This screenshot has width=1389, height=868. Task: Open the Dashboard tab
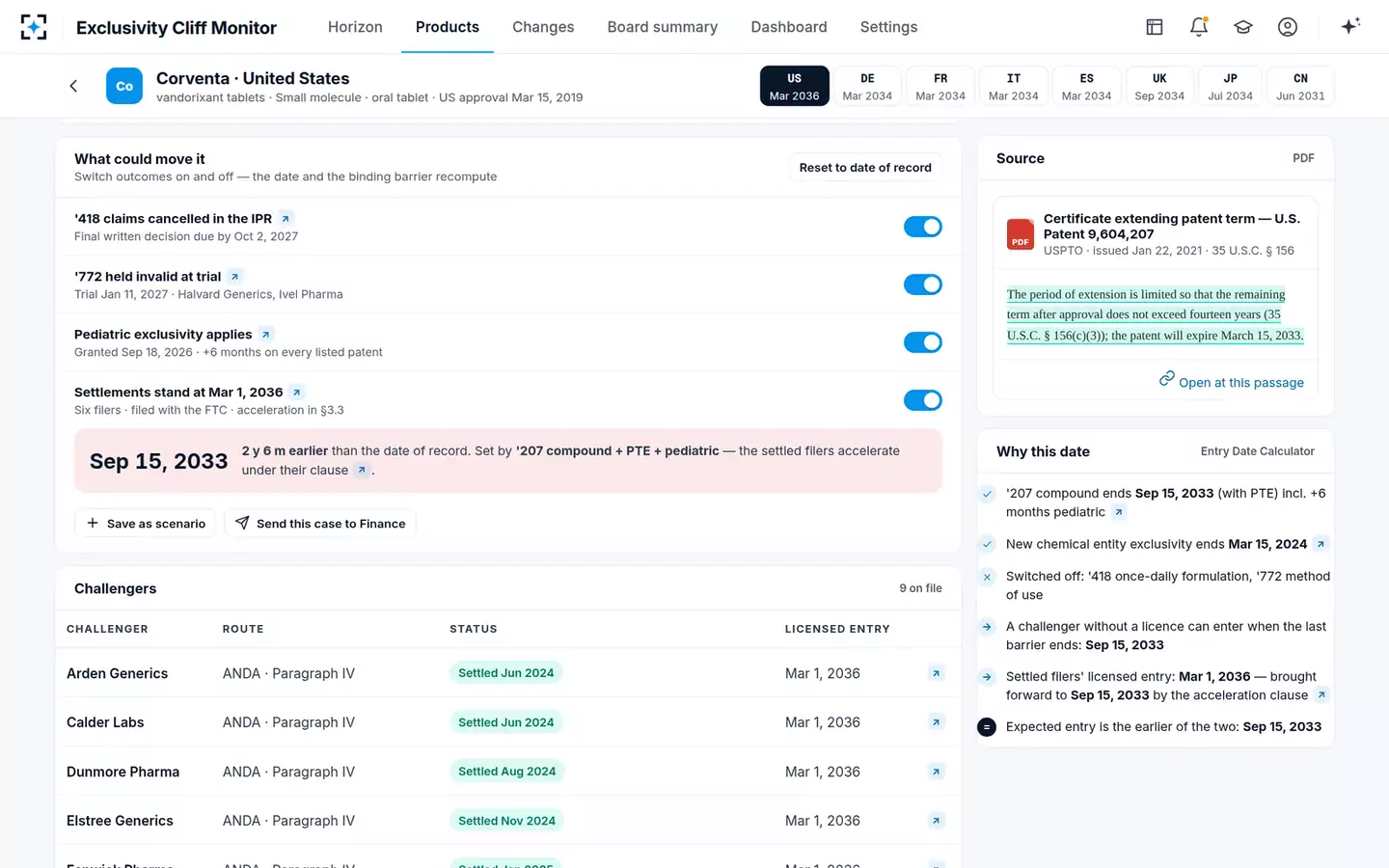pyautogui.click(x=789, y=27)
